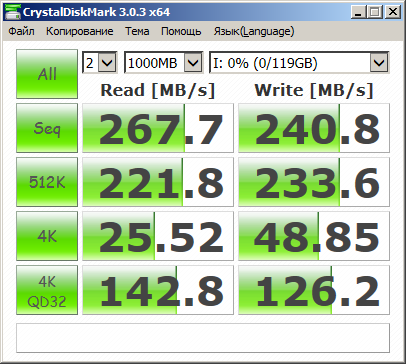The height and width of the screenshot is (364, 406).
Task: Expand the 1000MB test size dropdown
Action: click(x=193, y=62)
